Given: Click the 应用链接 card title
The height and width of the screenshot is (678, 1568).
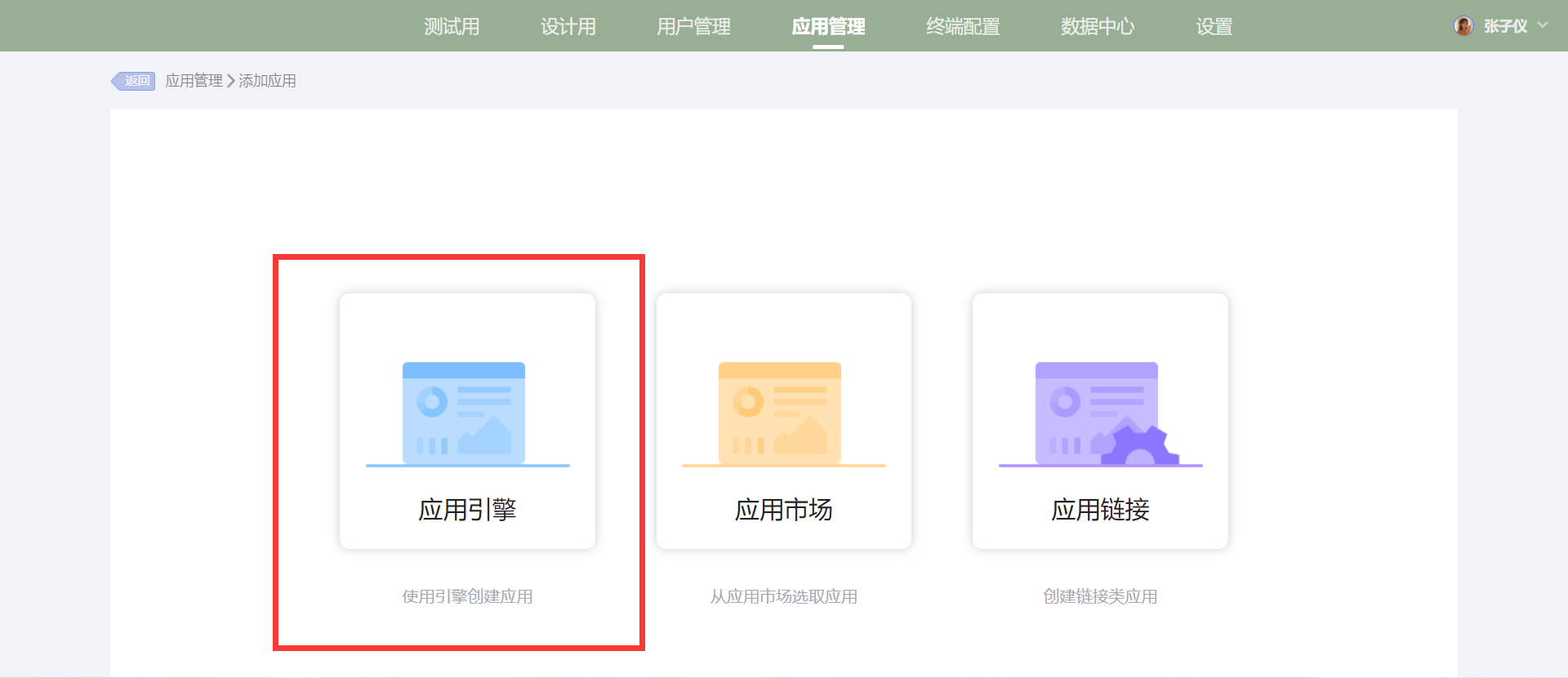Looking at the screenshot, I should (1100, 510).
